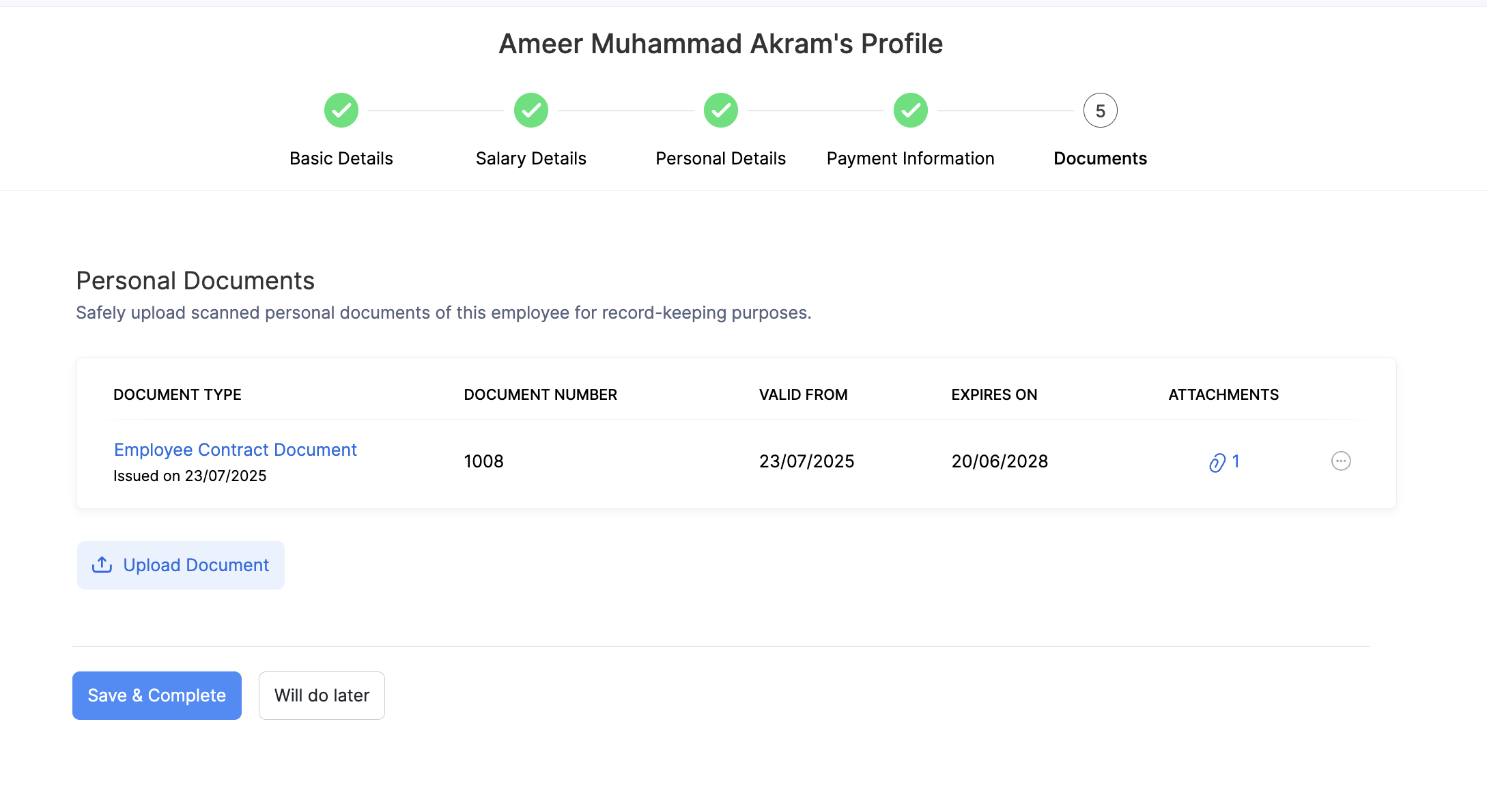Click the Payment Information green checkmark step
The image size is (1487, 812).
(x=911, y=111)
